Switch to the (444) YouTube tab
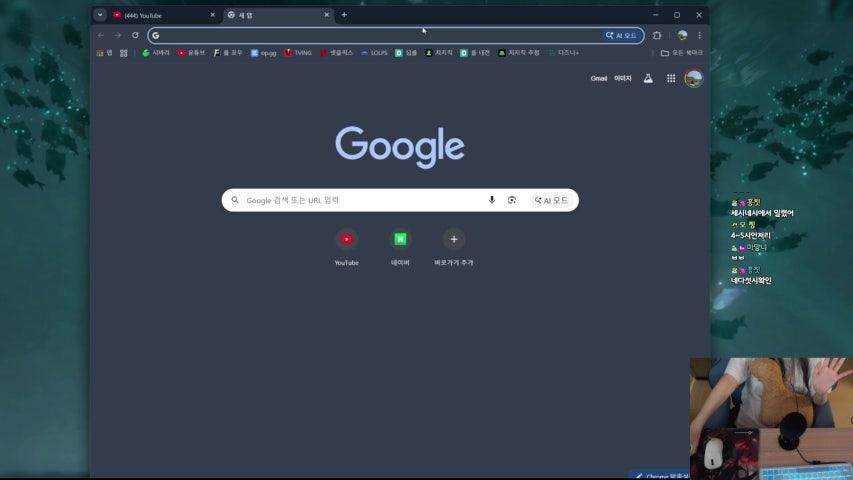The image size is (853, 480). pos(163,15)
